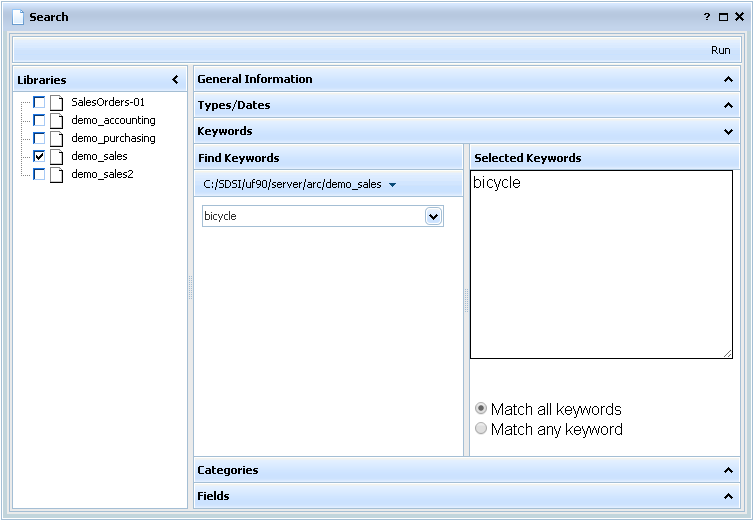Check the SalesOrders-01 library checkbox
The image size is (755, 523).
(x=39, y=102)
